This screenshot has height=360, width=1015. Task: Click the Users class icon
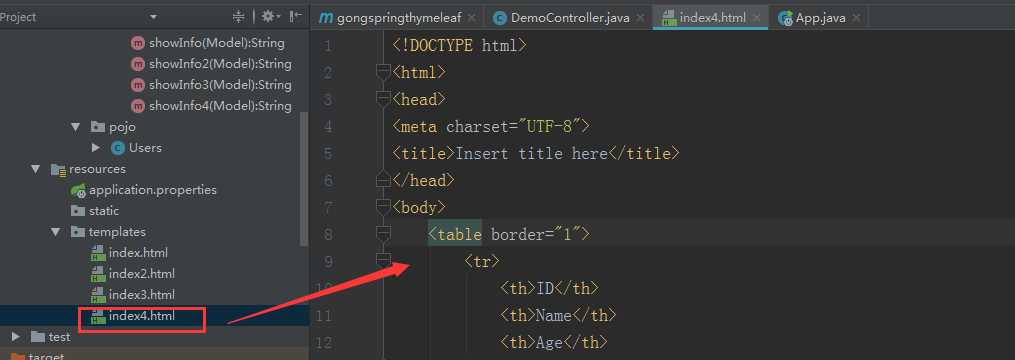point(117,148)
